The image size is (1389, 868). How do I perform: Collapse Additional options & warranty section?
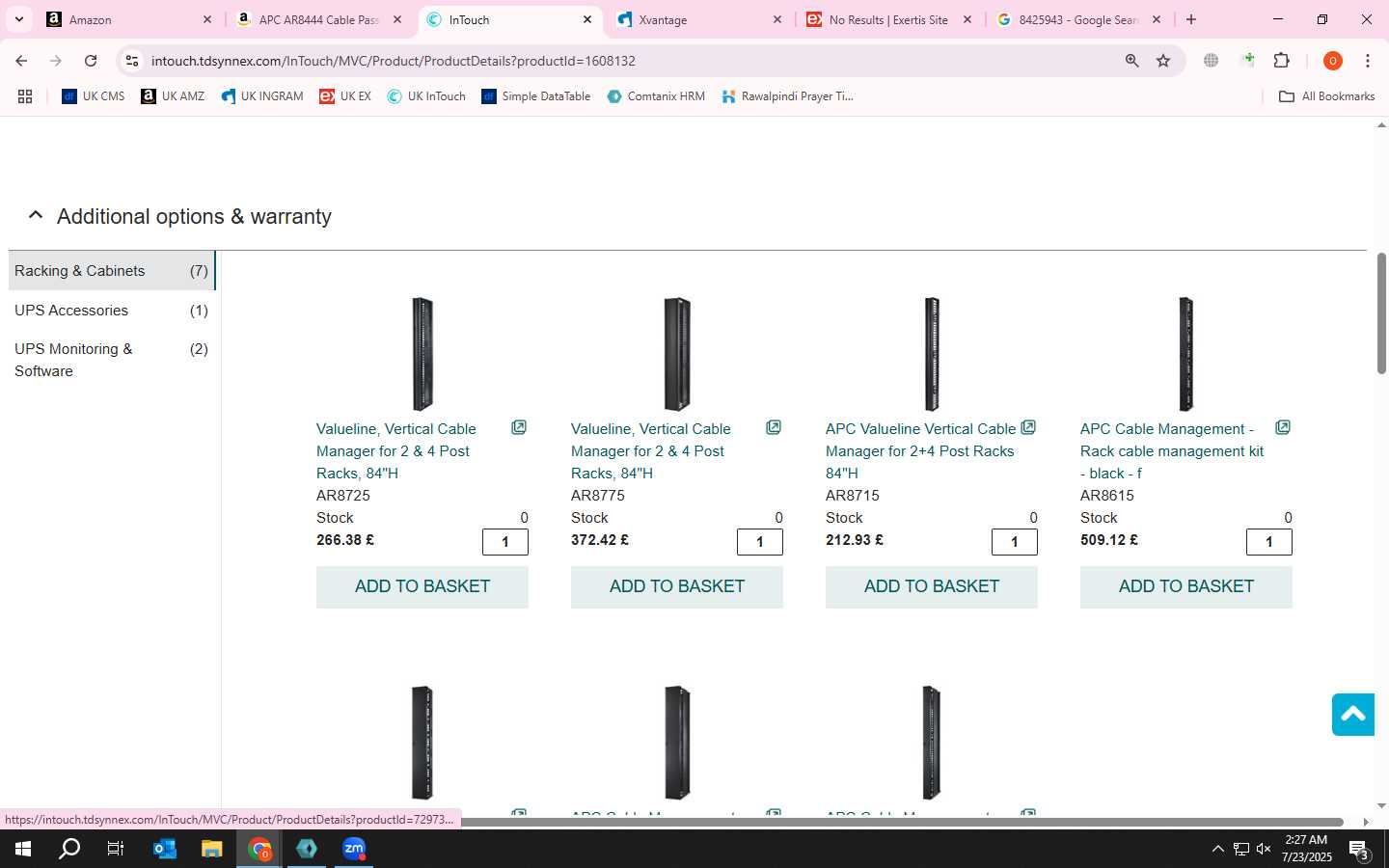tap(36, 215)
